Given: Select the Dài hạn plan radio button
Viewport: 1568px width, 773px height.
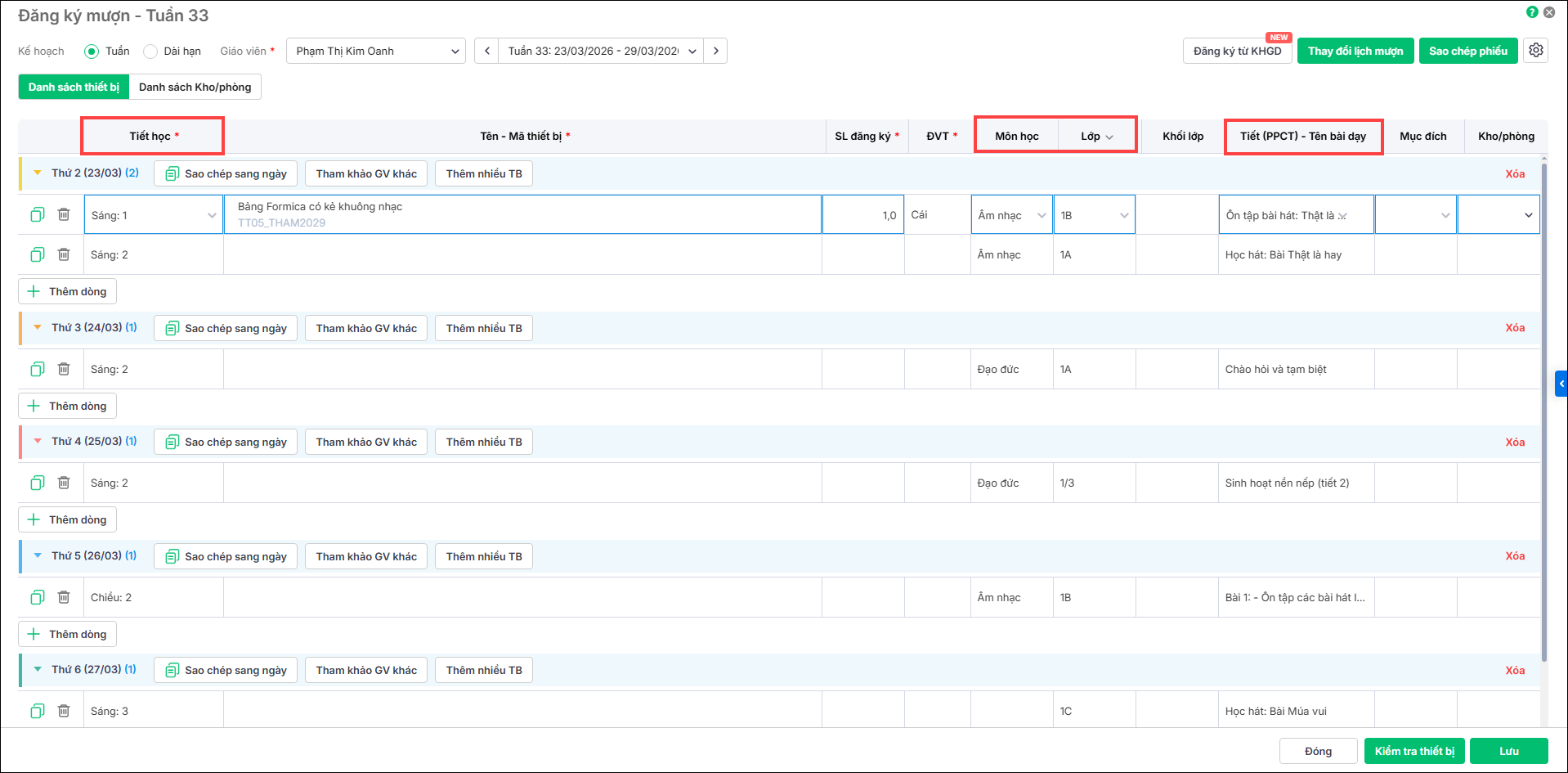Looking at the screenshot, I should [150, 51].
